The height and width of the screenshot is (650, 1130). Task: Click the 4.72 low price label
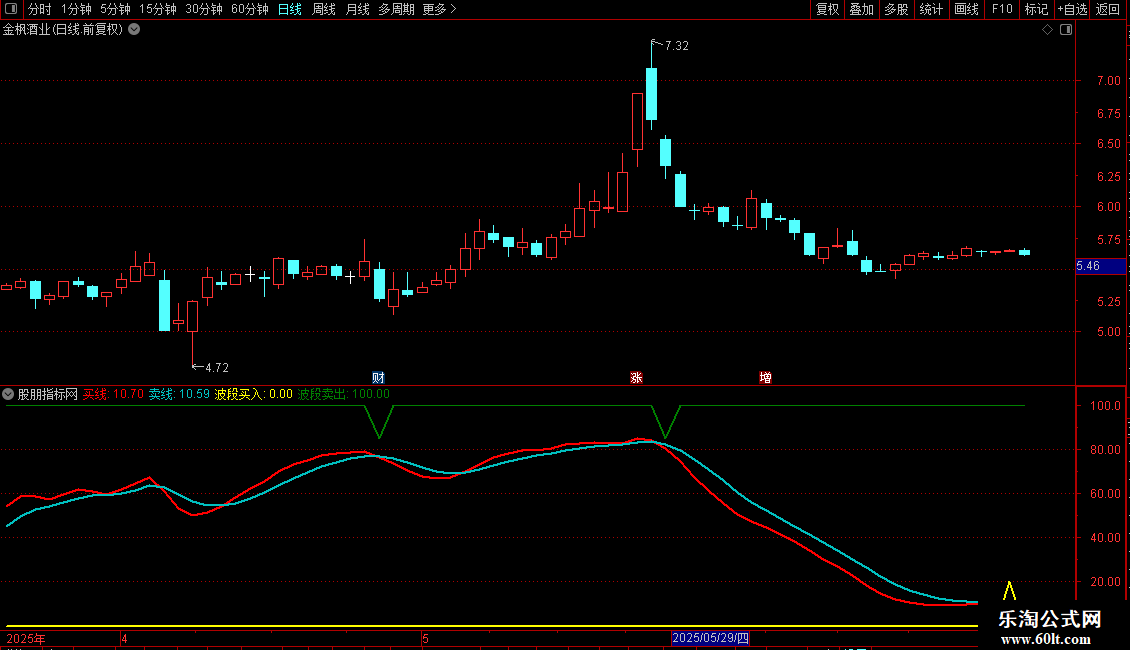(217, 368)
